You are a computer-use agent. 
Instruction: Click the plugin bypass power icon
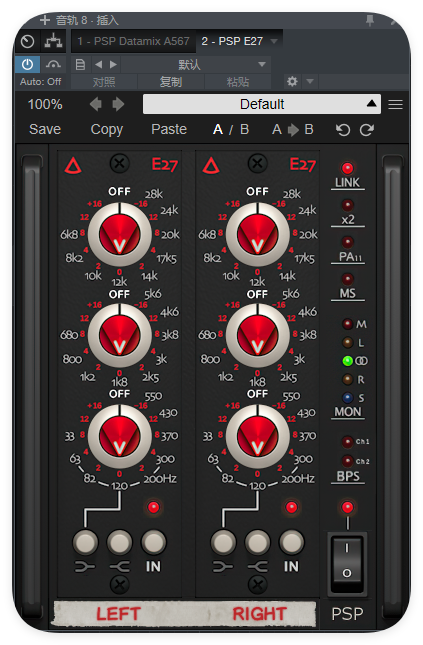[x=28, y=64]
